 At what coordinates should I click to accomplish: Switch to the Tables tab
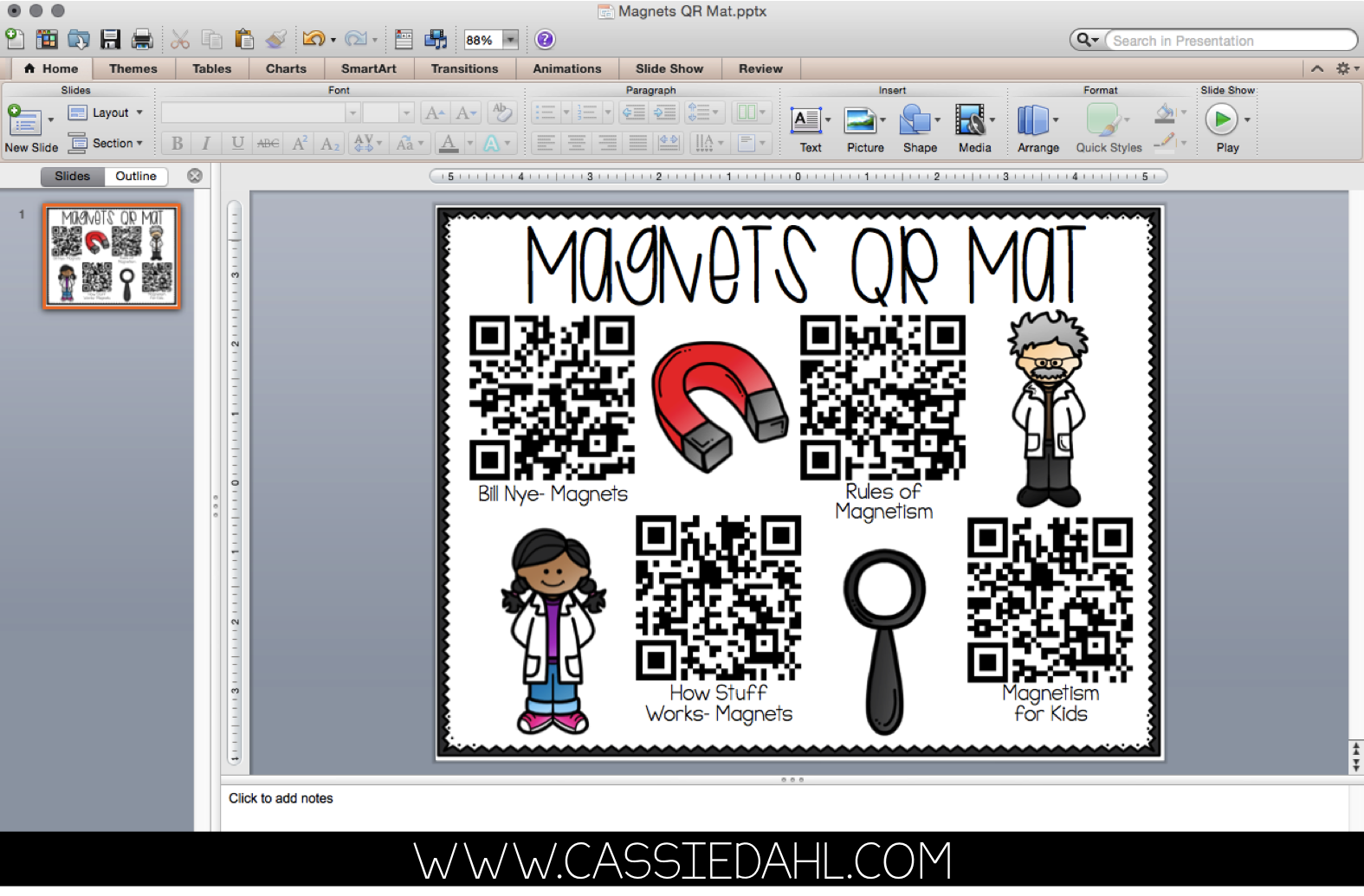tap(212, 68)
